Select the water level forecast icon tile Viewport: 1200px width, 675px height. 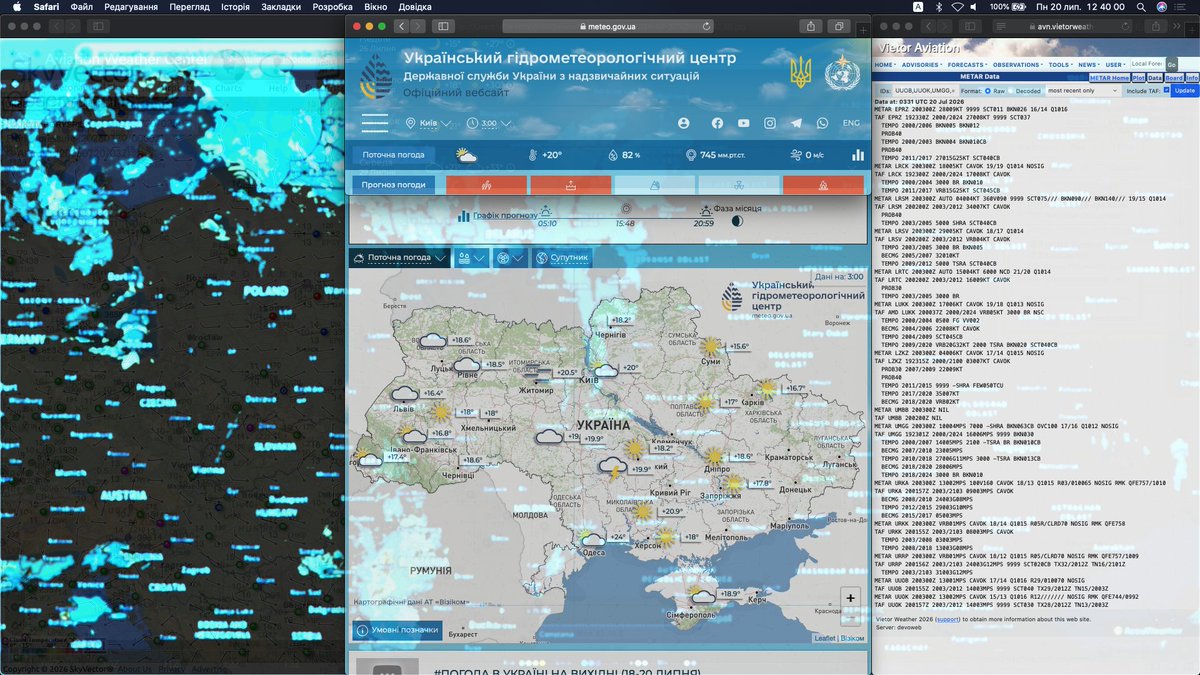pos(570,185)
